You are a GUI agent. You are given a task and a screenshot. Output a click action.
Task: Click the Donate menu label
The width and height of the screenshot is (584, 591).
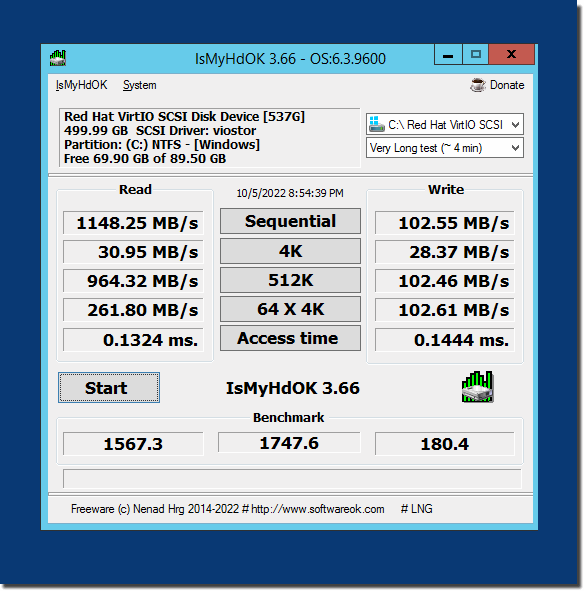pyautogui.click(x=507, y=85)
